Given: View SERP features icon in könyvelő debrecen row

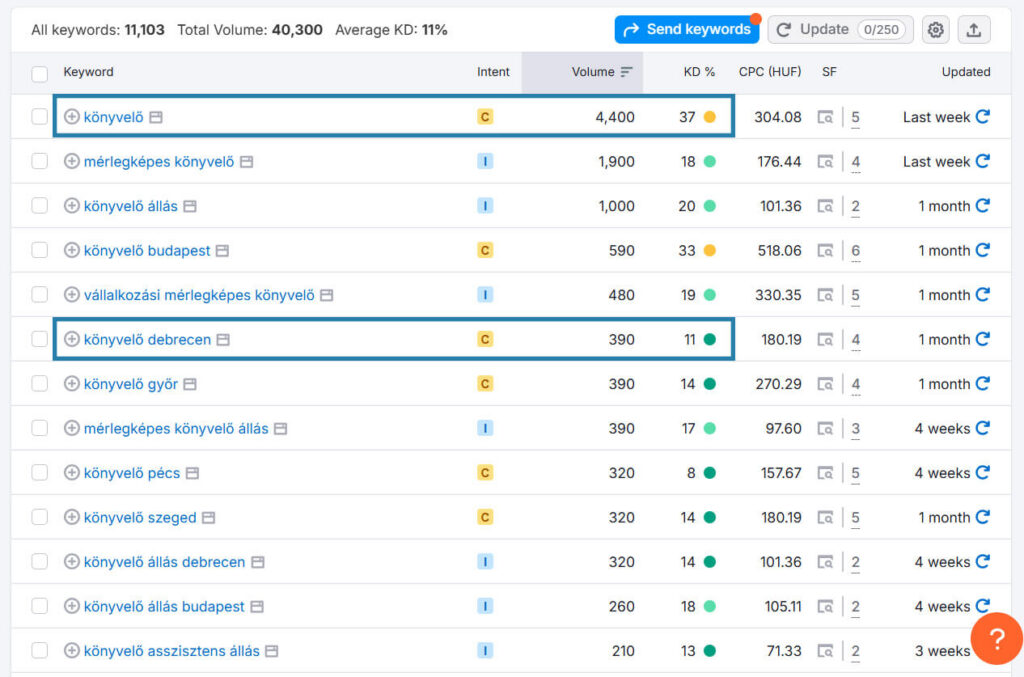Looking at the screenshot, I should (x=825, y=339).
